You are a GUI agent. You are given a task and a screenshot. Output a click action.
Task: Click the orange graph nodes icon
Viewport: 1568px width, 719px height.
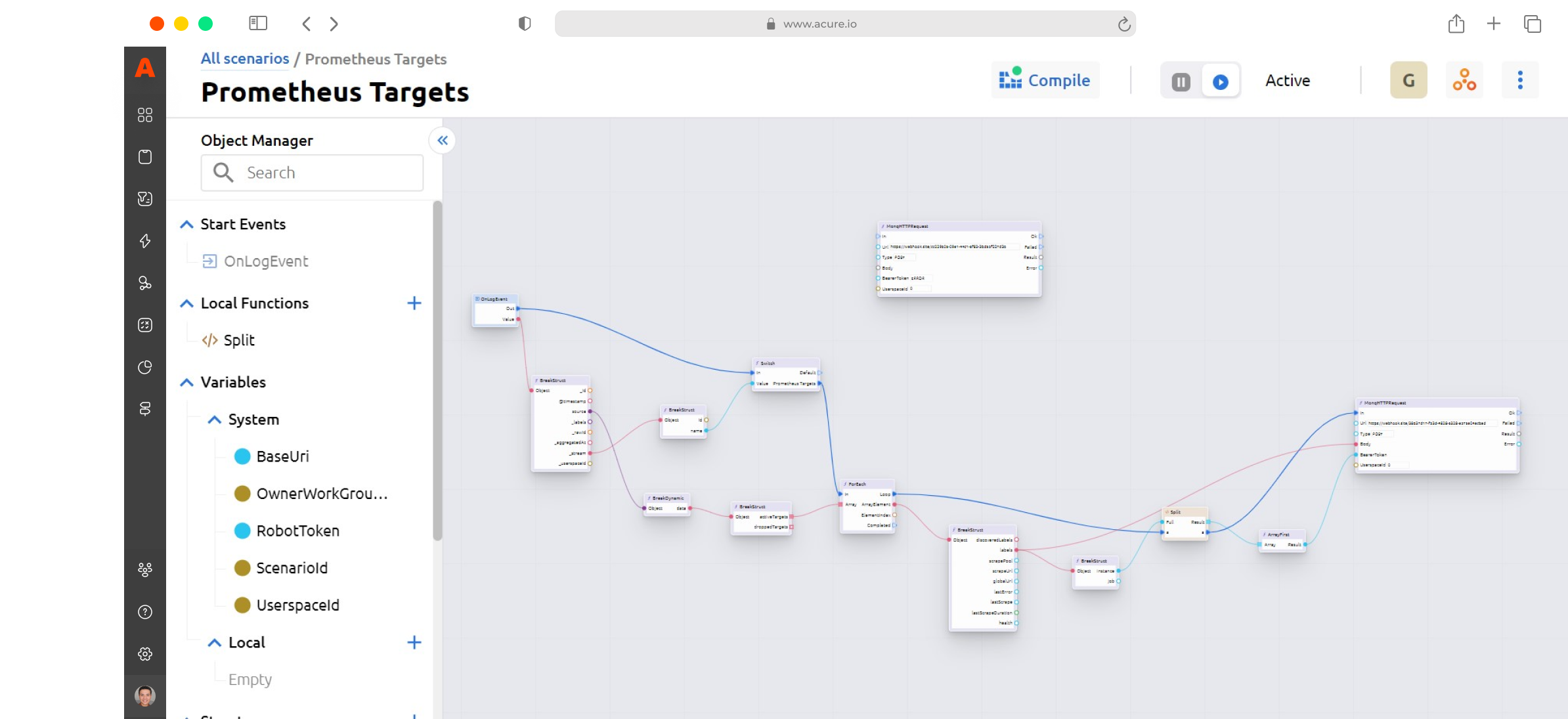tap(1464, 80)
